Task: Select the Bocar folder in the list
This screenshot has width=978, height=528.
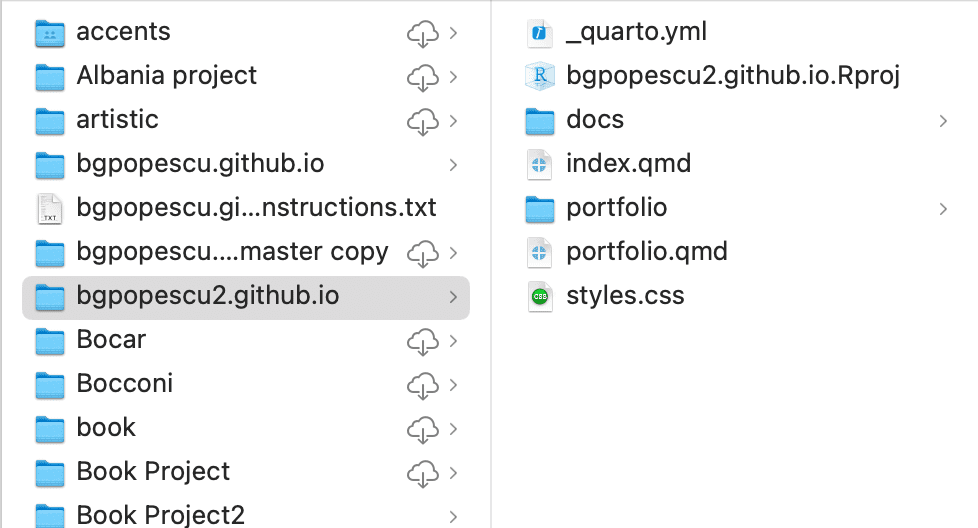Action: point(111,340)
